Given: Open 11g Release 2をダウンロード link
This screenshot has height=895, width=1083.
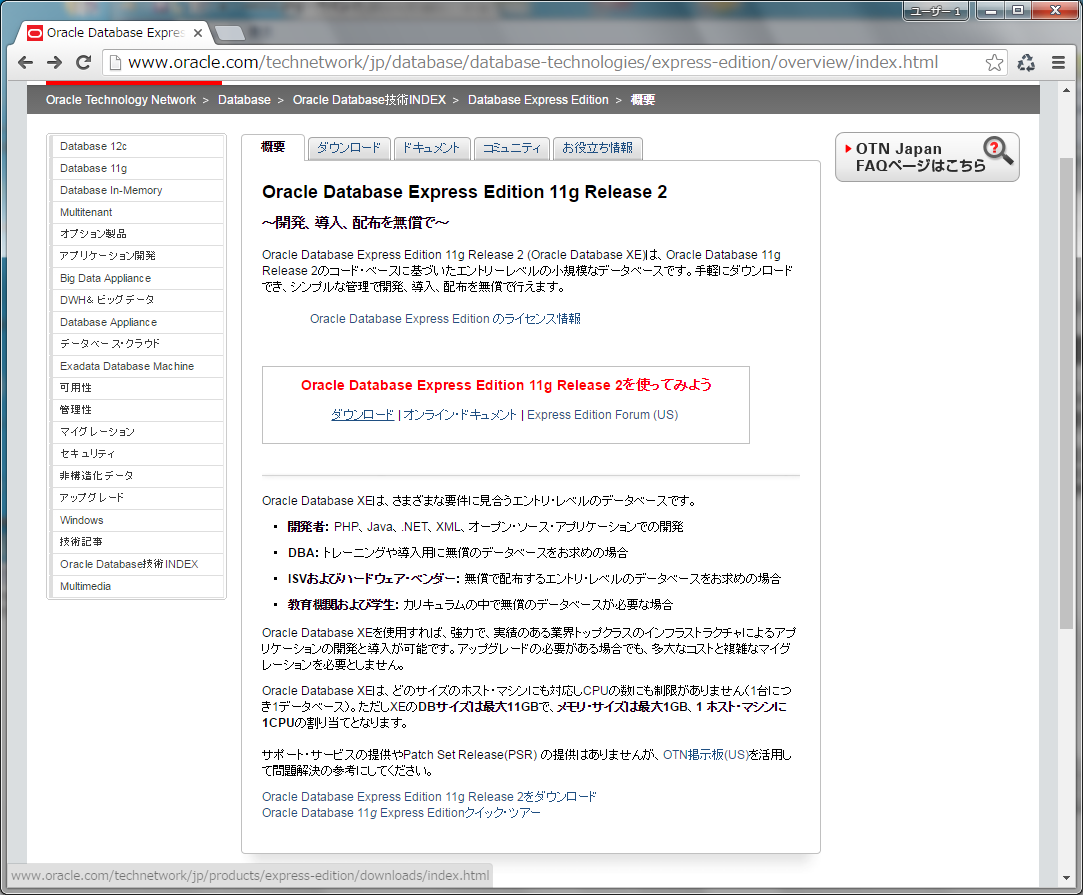Looking at the screenshot, I should click(x=429, y=797).
